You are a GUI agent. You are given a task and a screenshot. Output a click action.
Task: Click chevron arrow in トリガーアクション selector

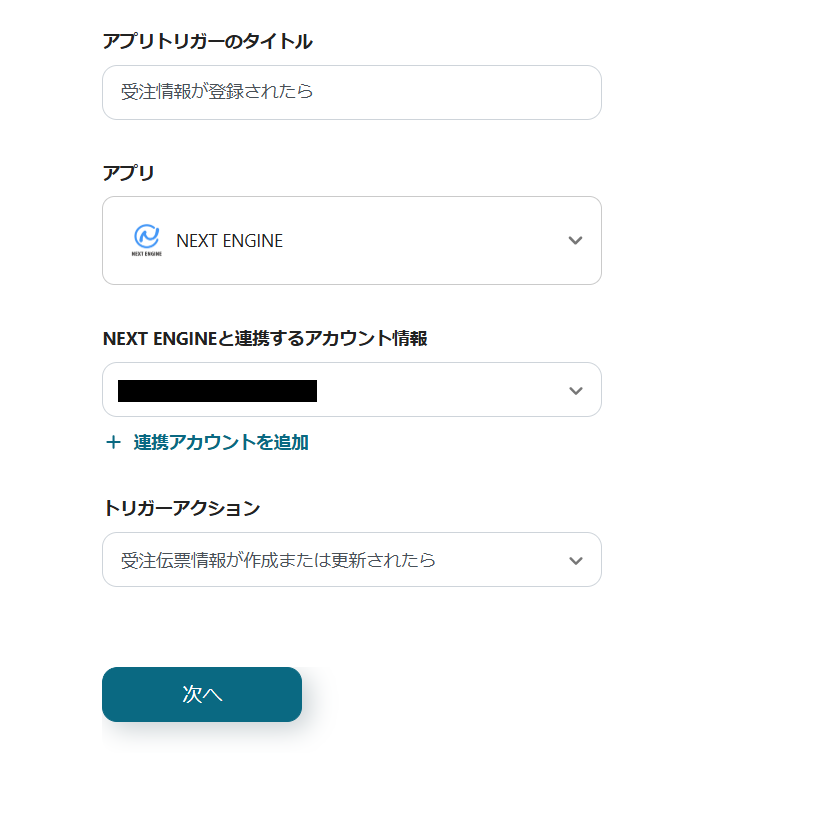(575, 560)
